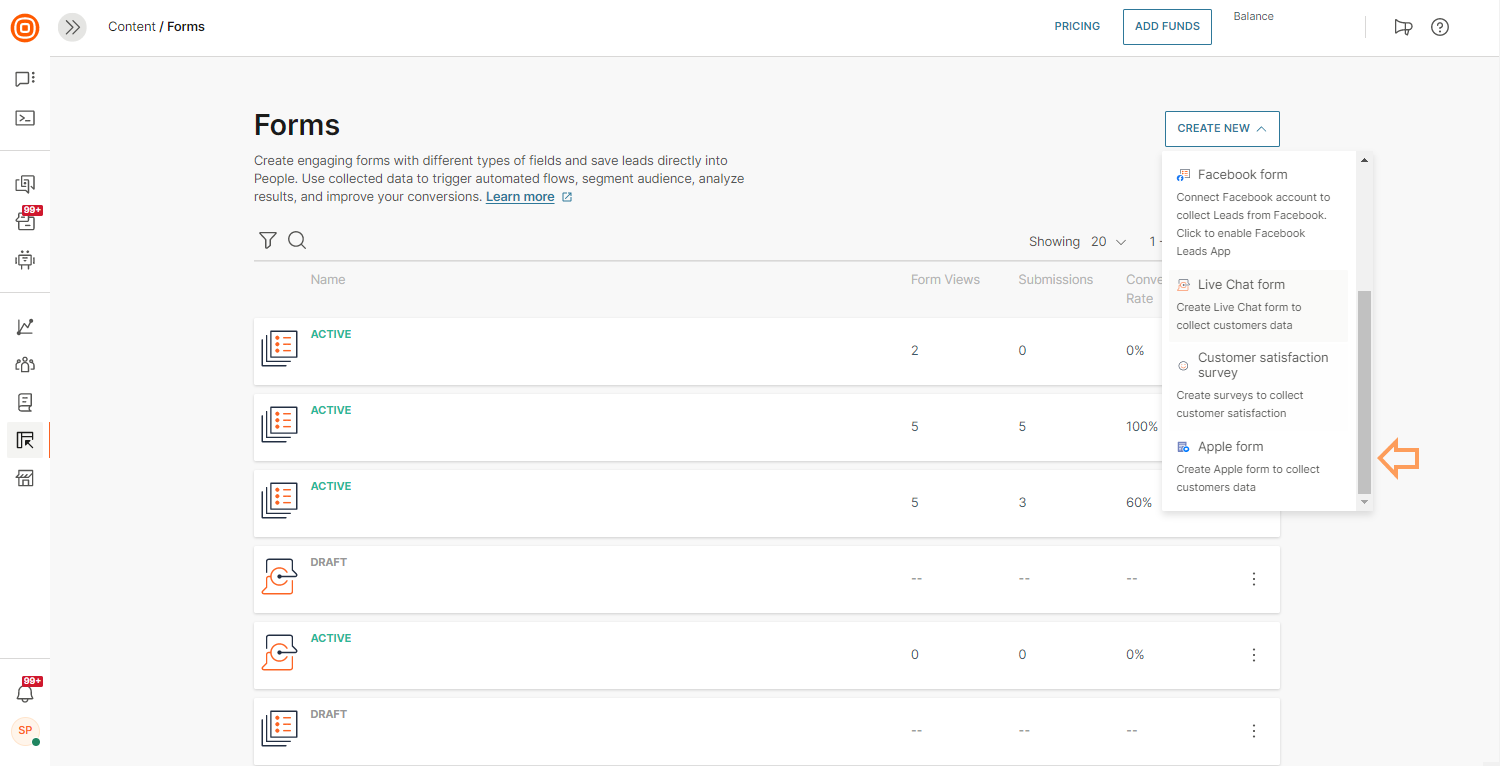Screen dimensions: 1500x766
Task: Select Live Chat form option
Action: pos(1241,285)
